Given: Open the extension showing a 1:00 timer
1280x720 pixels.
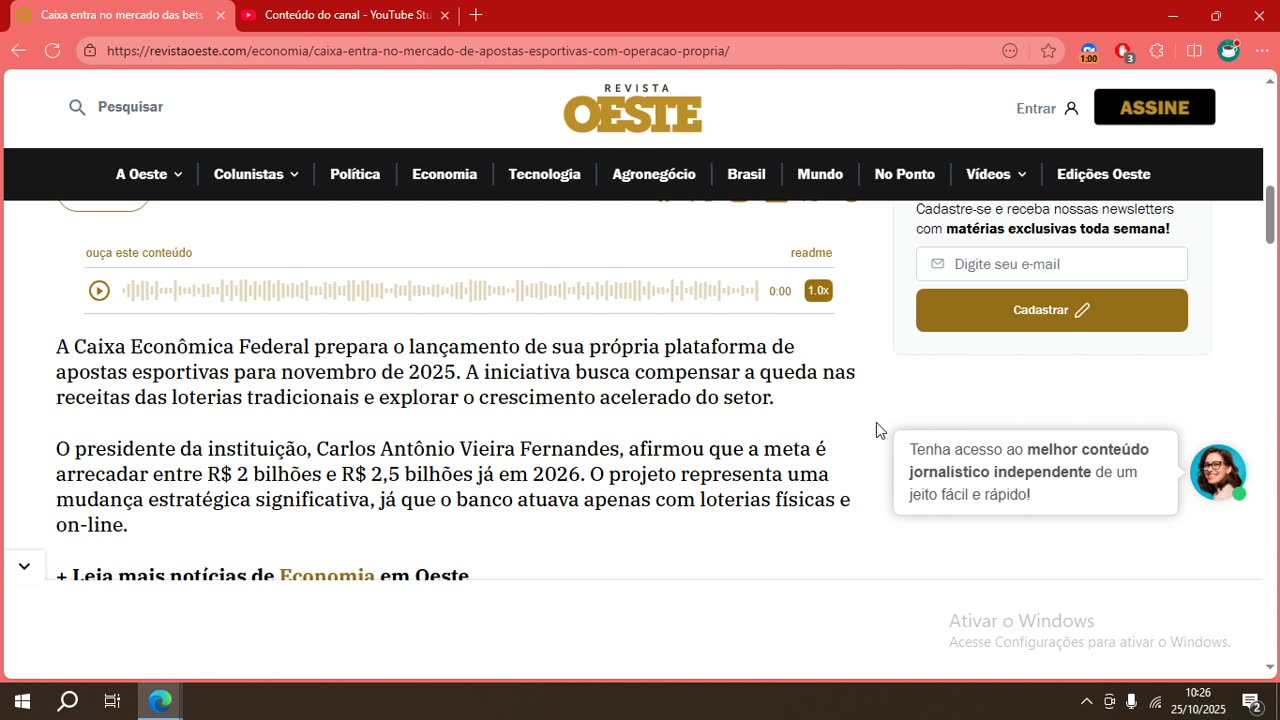Looking at the screenshot, I should click(x=1089, y=52).
